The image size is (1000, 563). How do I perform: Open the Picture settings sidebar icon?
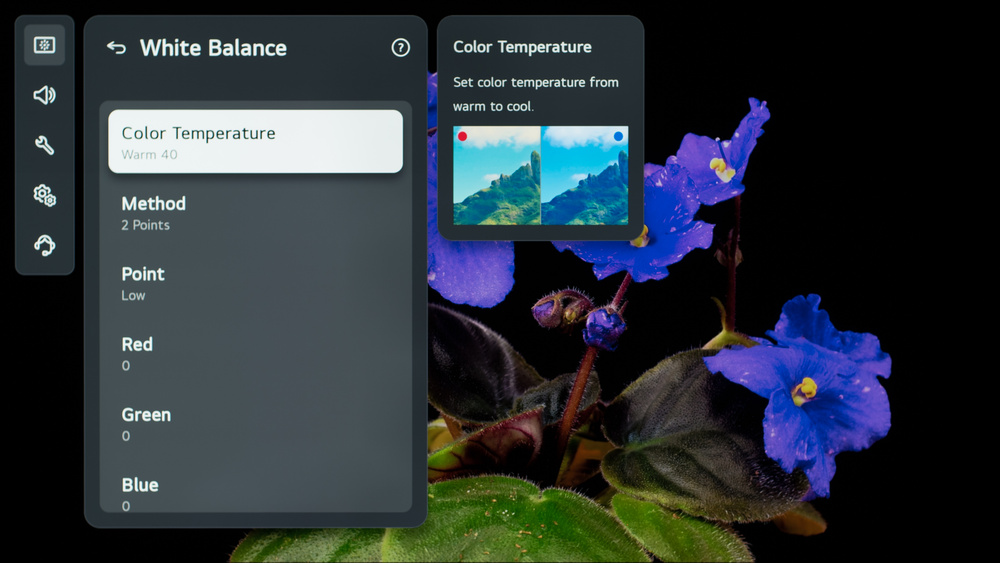click(44, 45)
